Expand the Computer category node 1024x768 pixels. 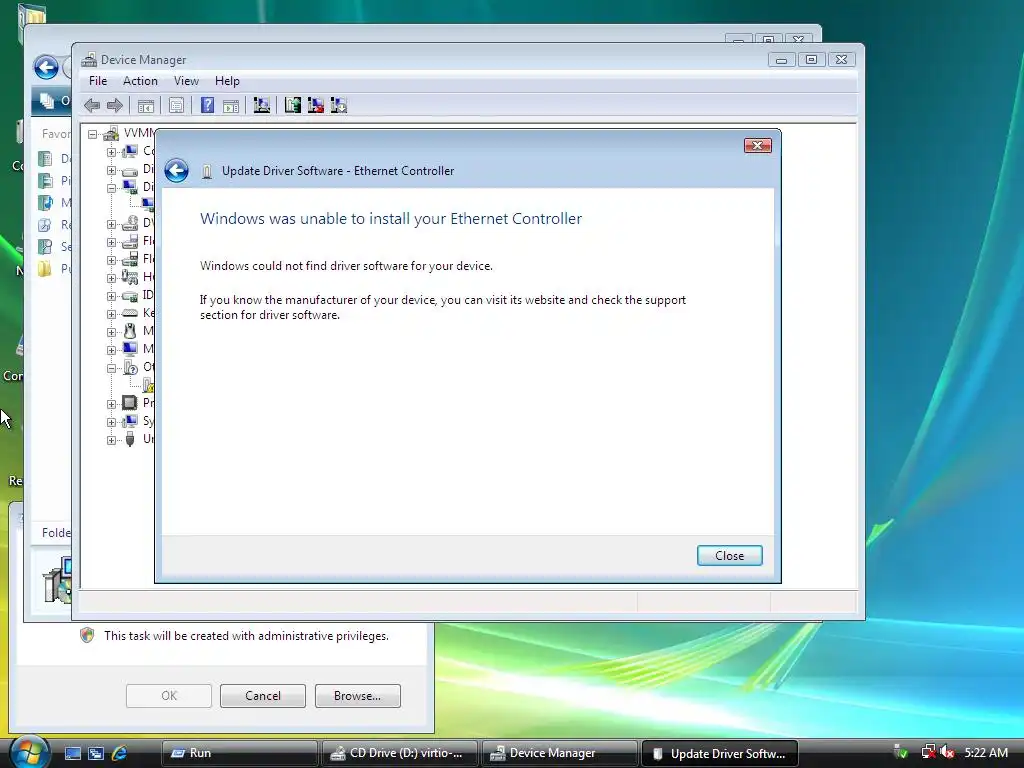click(x=112, y=152)
